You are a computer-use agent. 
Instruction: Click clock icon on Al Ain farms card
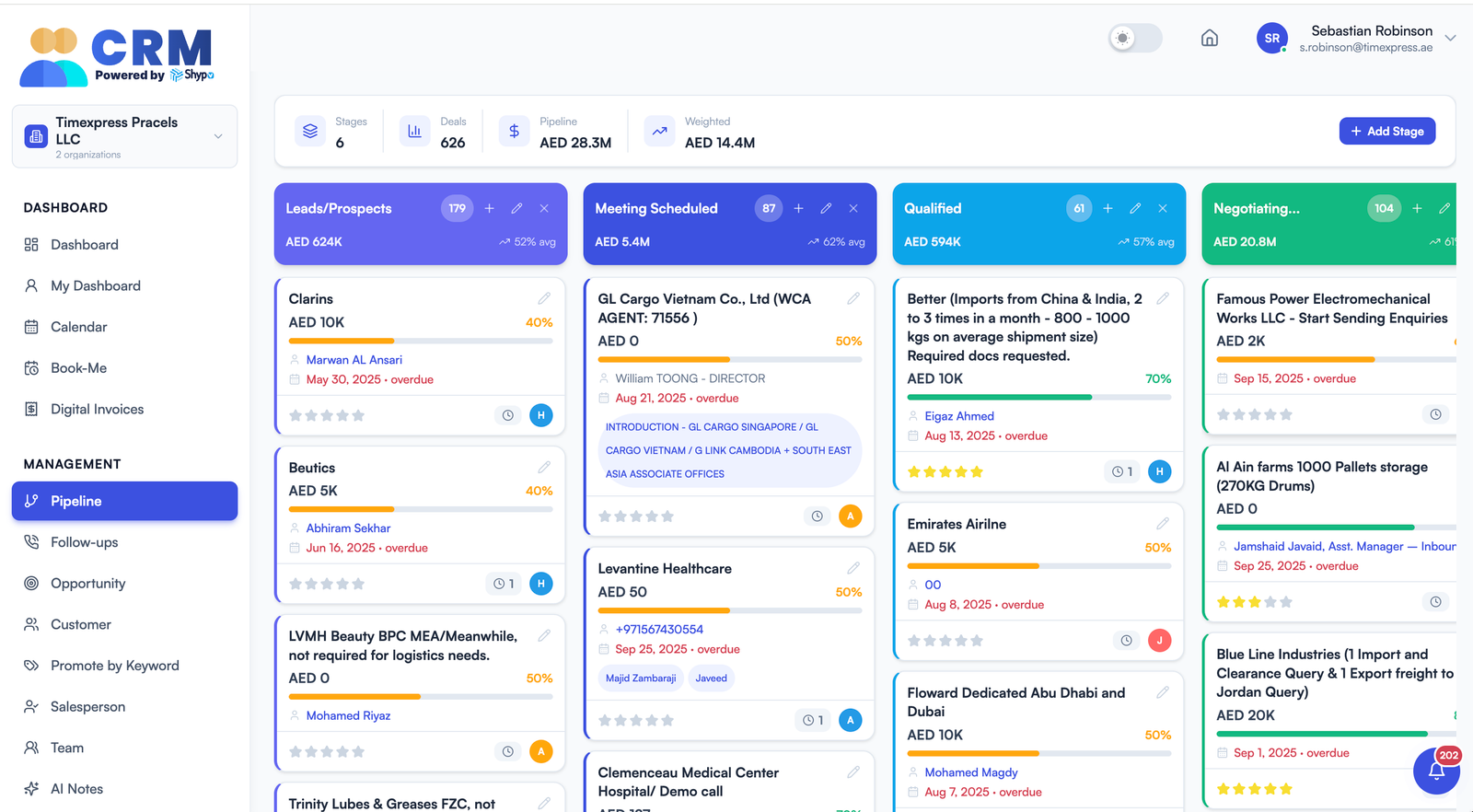click(x=1436, y=602)
